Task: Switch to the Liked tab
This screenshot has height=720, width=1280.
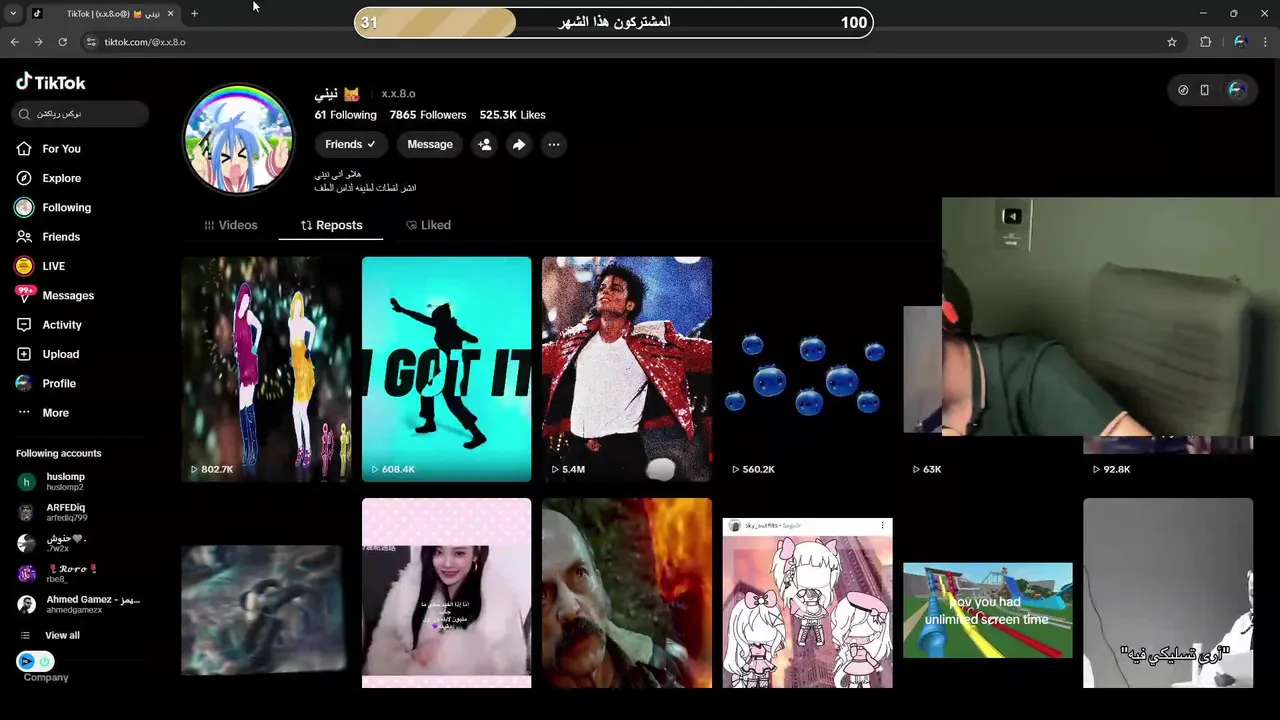Action: (428, 225)
